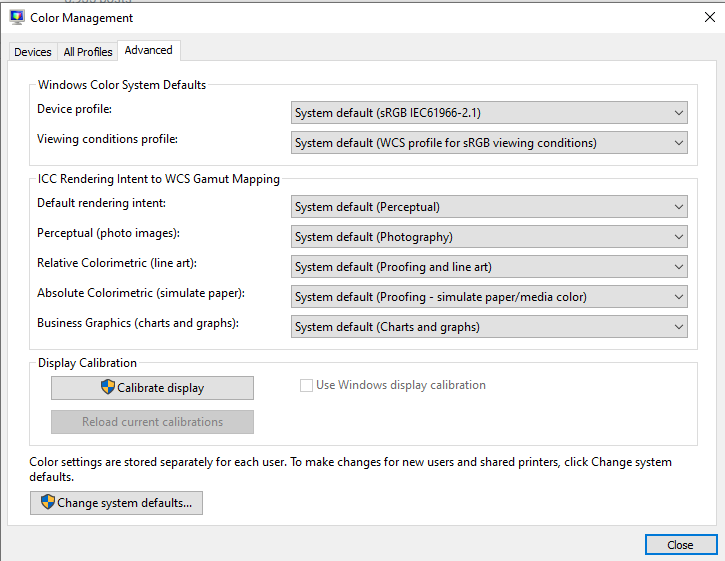Open Business Graphics (charts and graphs) dropdown
Image resolution: width=725 pixels, height=561 pixels.
(489, 327)
